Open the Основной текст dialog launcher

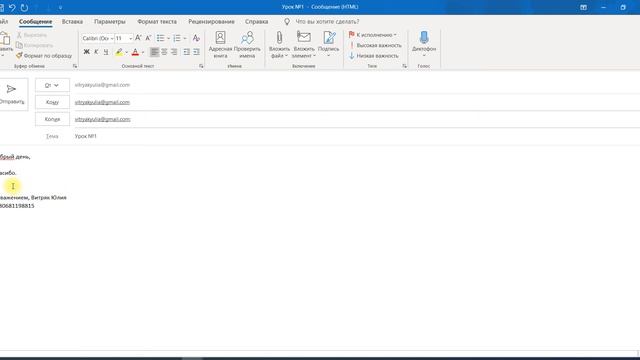click(x=201, y=66)
